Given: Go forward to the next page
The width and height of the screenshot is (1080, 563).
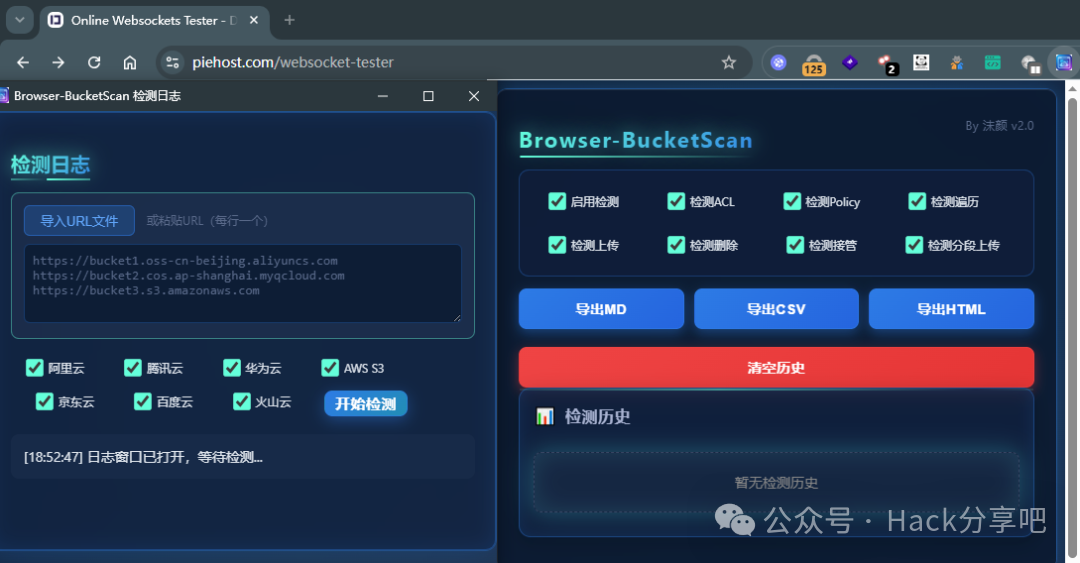Looking at the screenshot, I should pos(59,63).
